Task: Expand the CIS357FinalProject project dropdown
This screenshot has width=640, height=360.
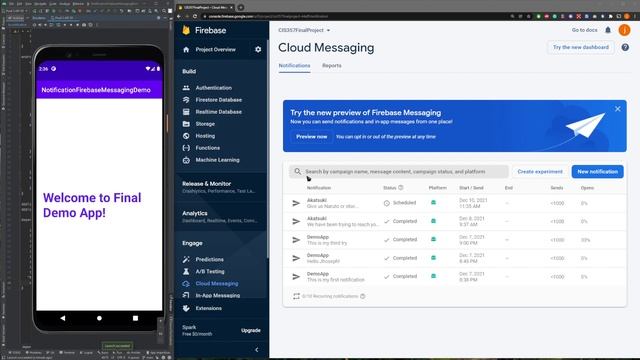Action: point(304,30)
